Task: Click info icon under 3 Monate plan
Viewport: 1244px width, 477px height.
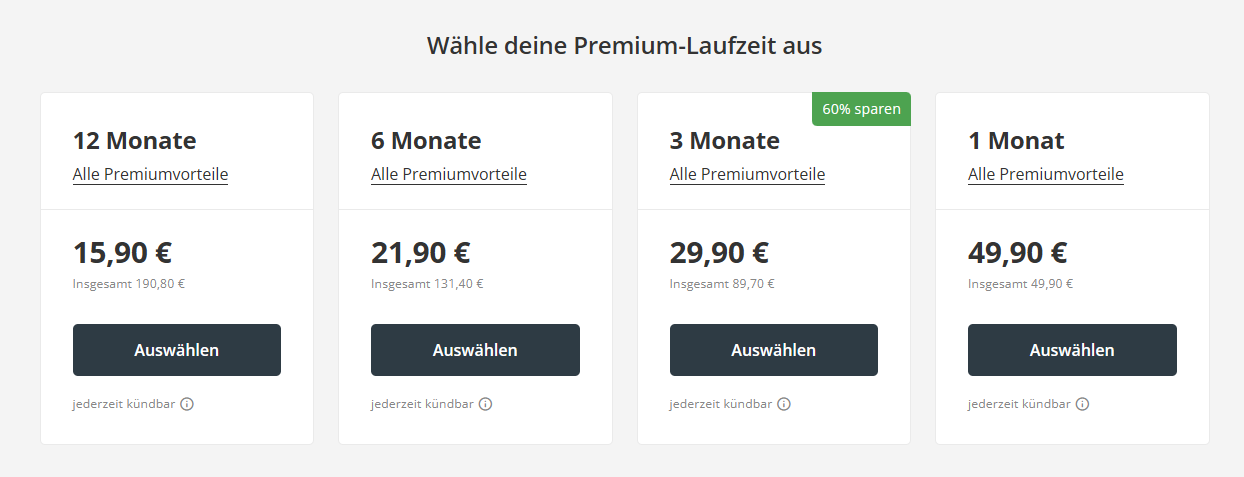Action: click(784, 404)
